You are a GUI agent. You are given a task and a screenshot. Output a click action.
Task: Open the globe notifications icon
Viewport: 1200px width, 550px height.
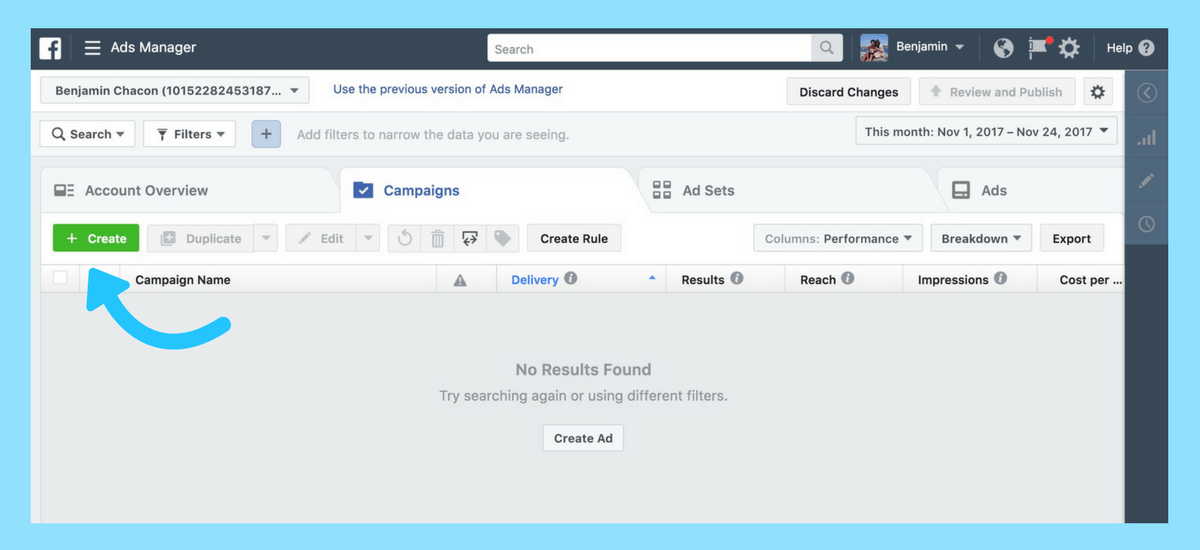[x=1004, y=48]
